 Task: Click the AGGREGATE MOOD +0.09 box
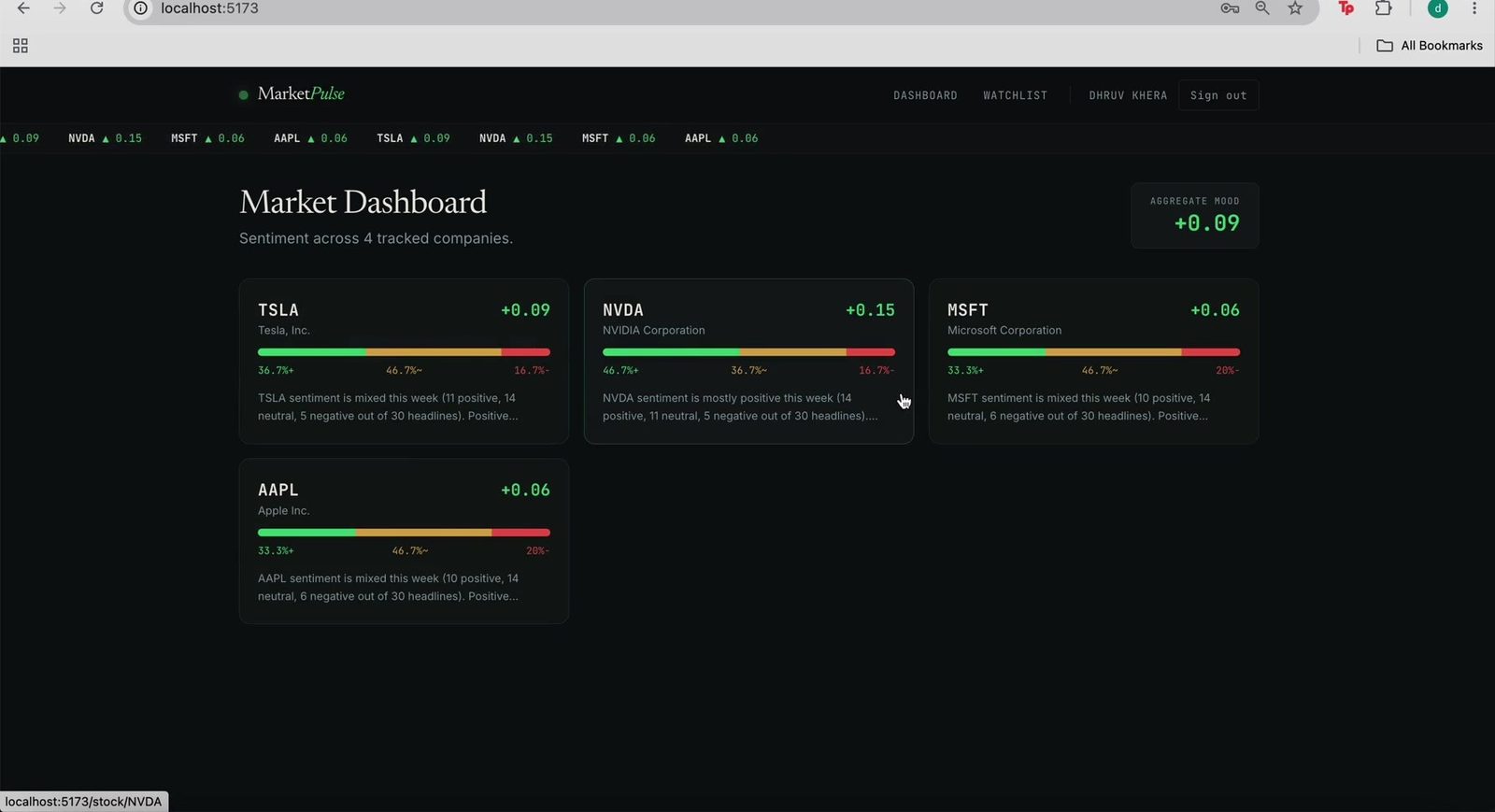[x=1194, y=216]
